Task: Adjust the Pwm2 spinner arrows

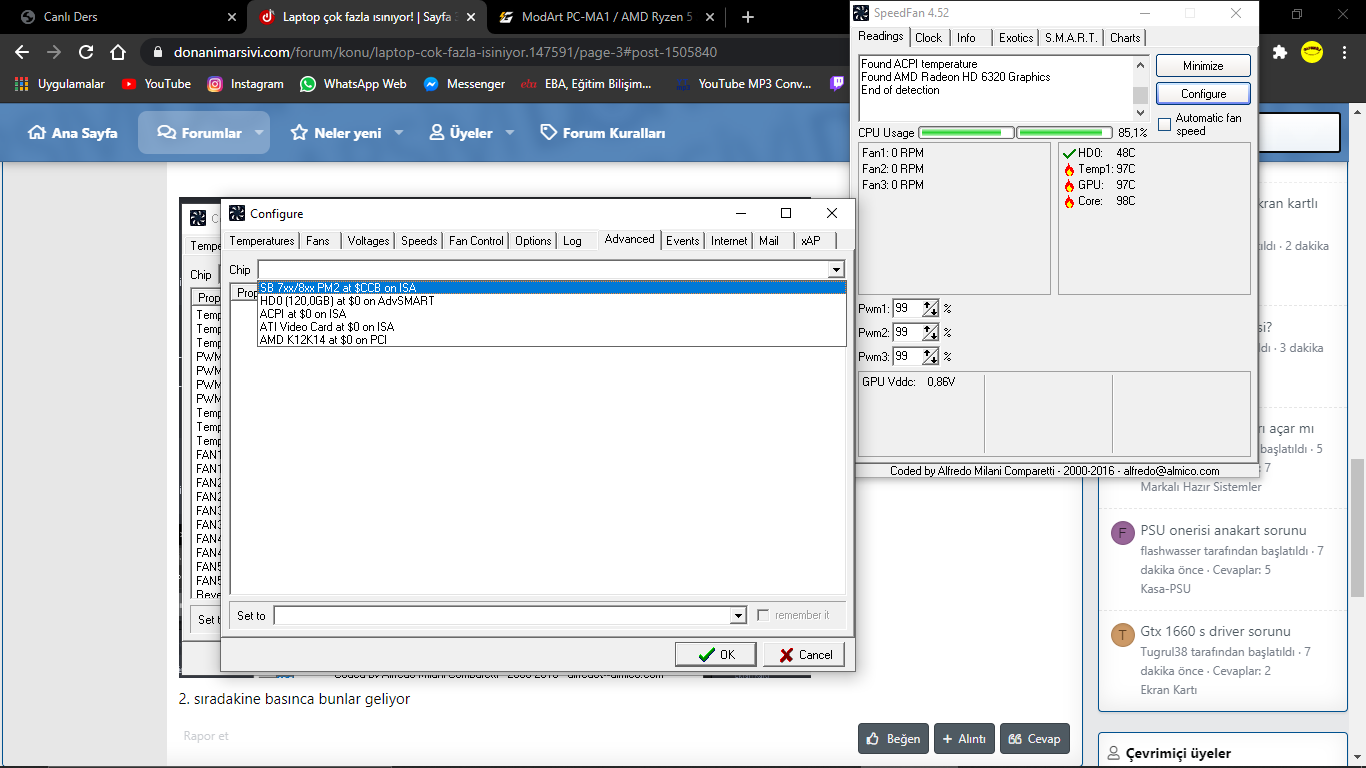Action: click(931, 333)
